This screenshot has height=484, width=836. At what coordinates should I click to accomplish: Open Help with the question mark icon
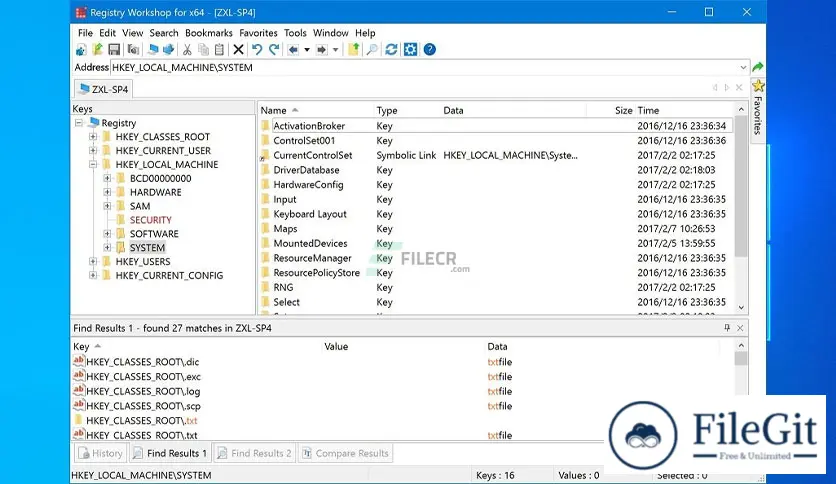click(x=430, y=50)
